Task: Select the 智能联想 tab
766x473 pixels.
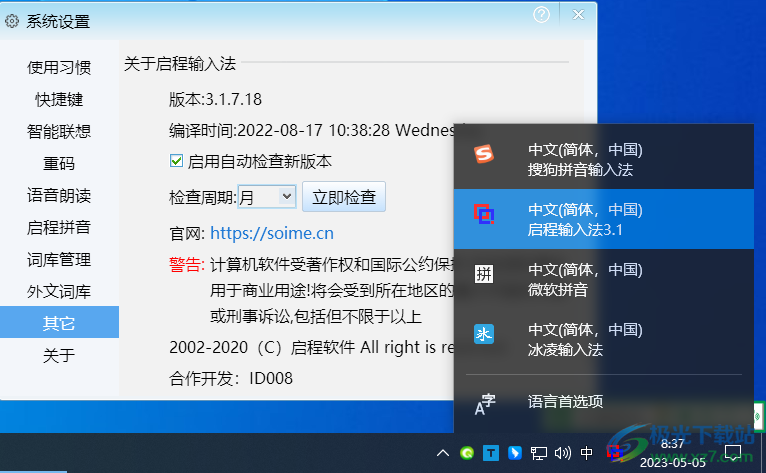Action: 59,131
